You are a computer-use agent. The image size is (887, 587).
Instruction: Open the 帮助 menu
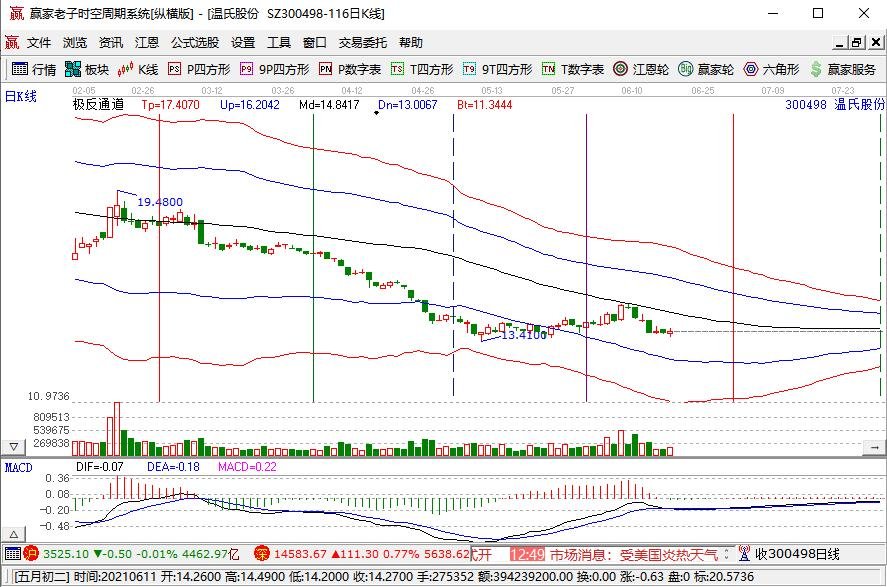(x=411, y=42)
